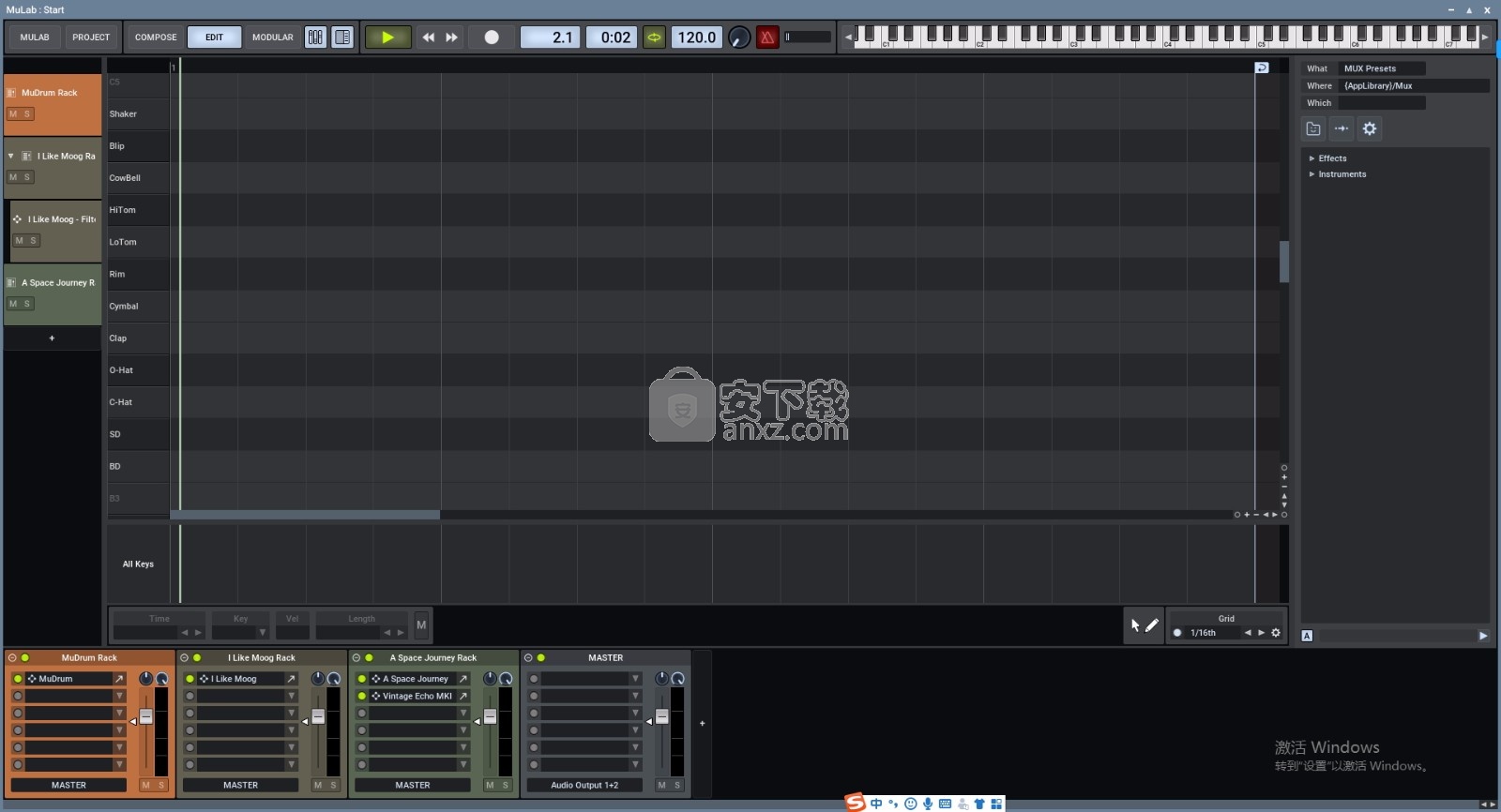Toggle the Vintage Echo MKI slot LED
This screenshot has width=1501, height=812.
[x=362, y=697]
